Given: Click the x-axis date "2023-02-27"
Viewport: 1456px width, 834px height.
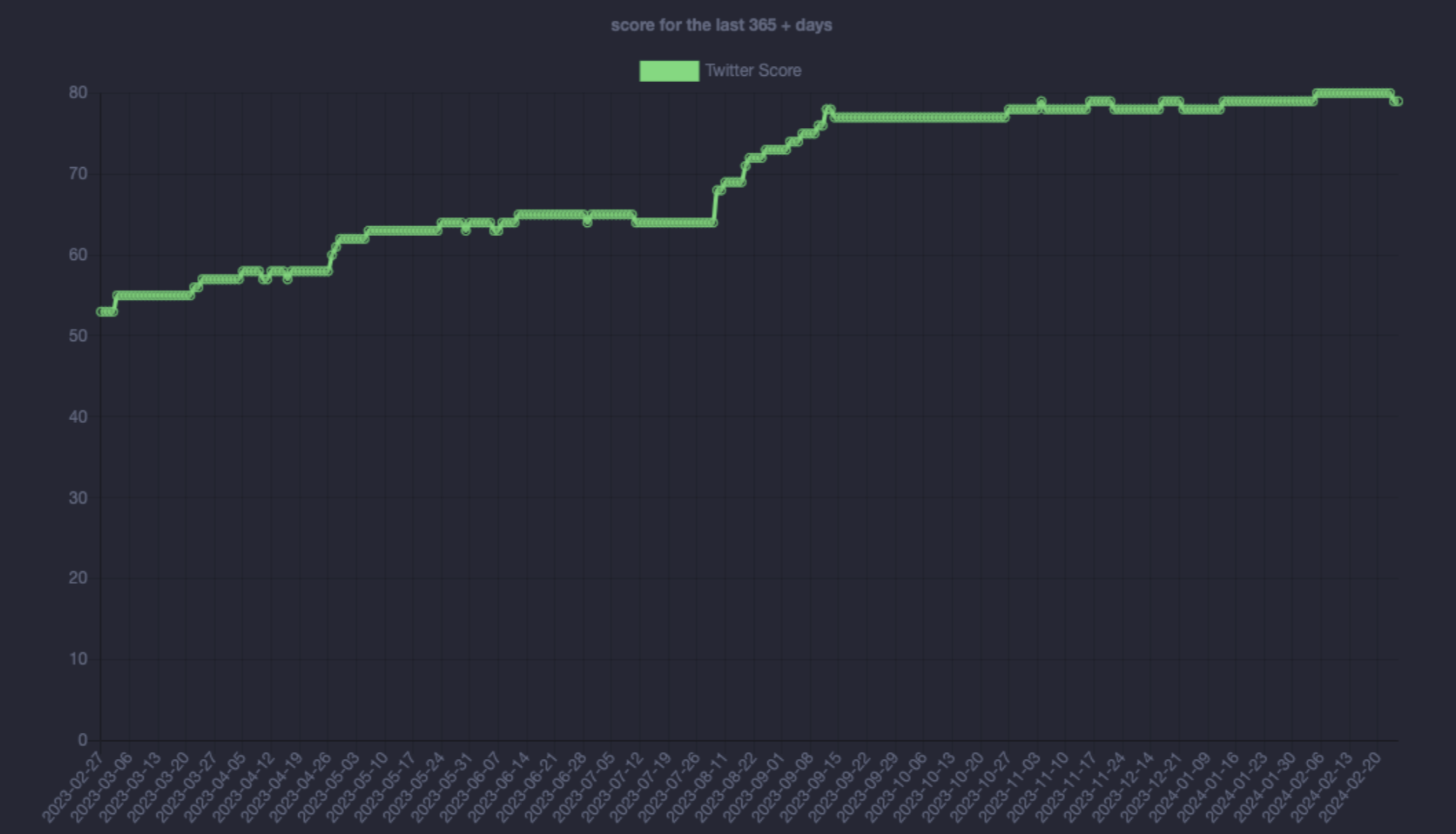Looking at the screenshot, I should pyautogui.click(x=72, y=787).
